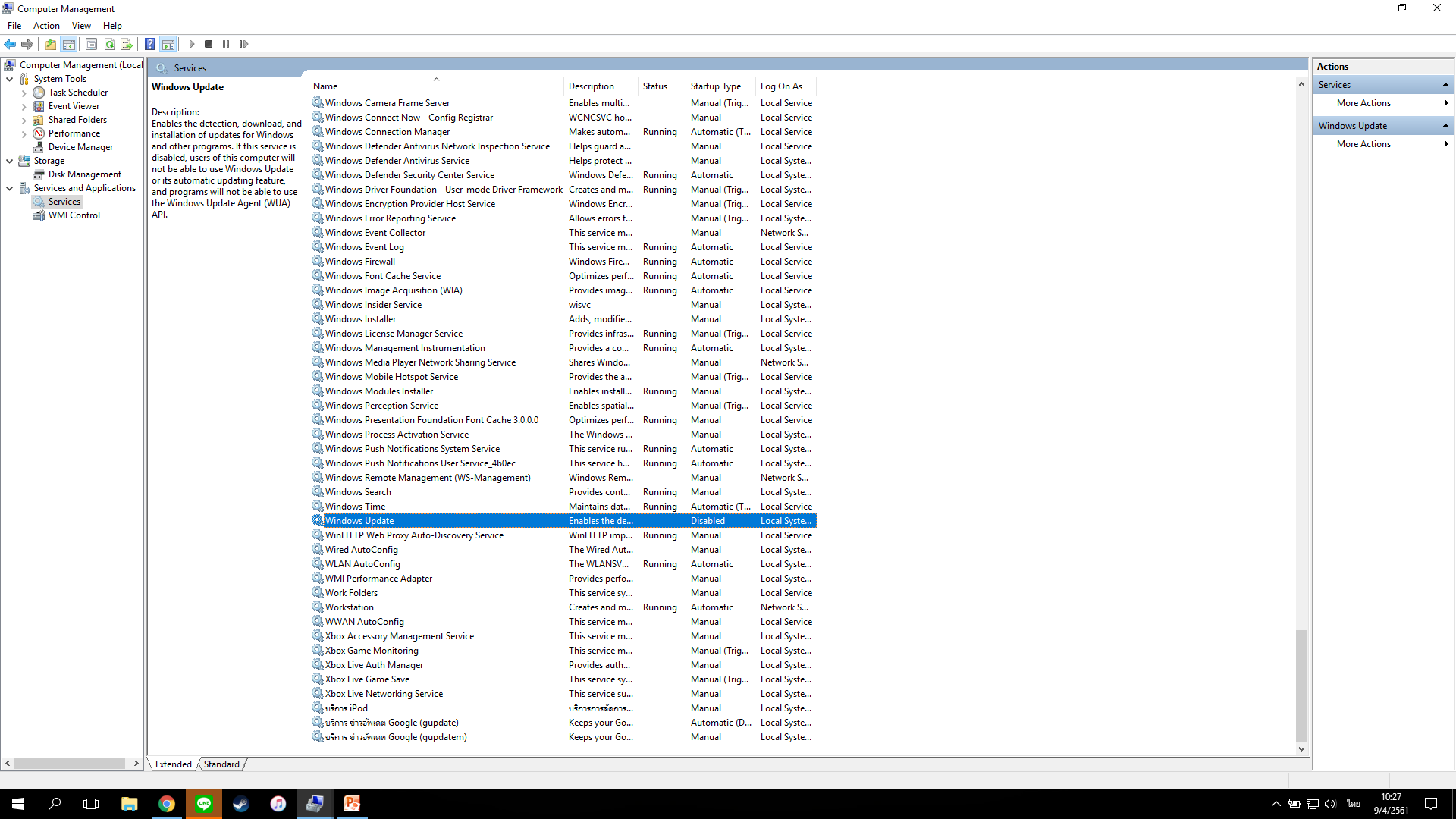This screenshot has width=1456, height=819.
Task: Switch to the Extended tab
Action: (x=173, y=764)
